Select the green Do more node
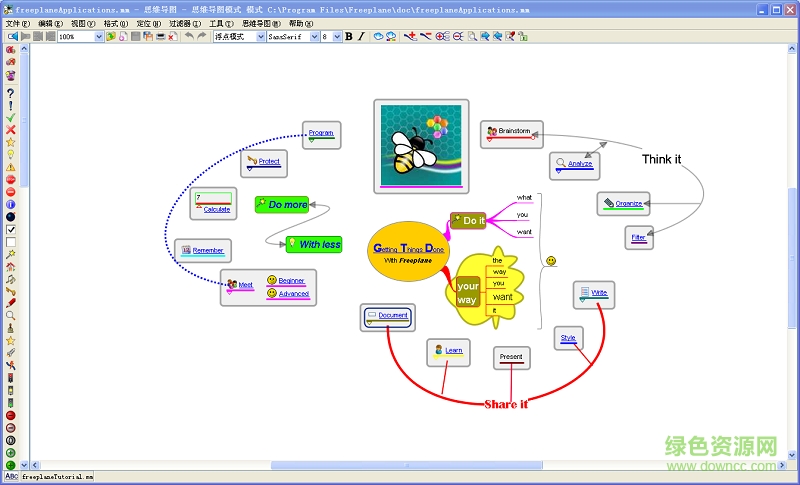The height and width of the screenshot is (485, 800). click(282, 205)
